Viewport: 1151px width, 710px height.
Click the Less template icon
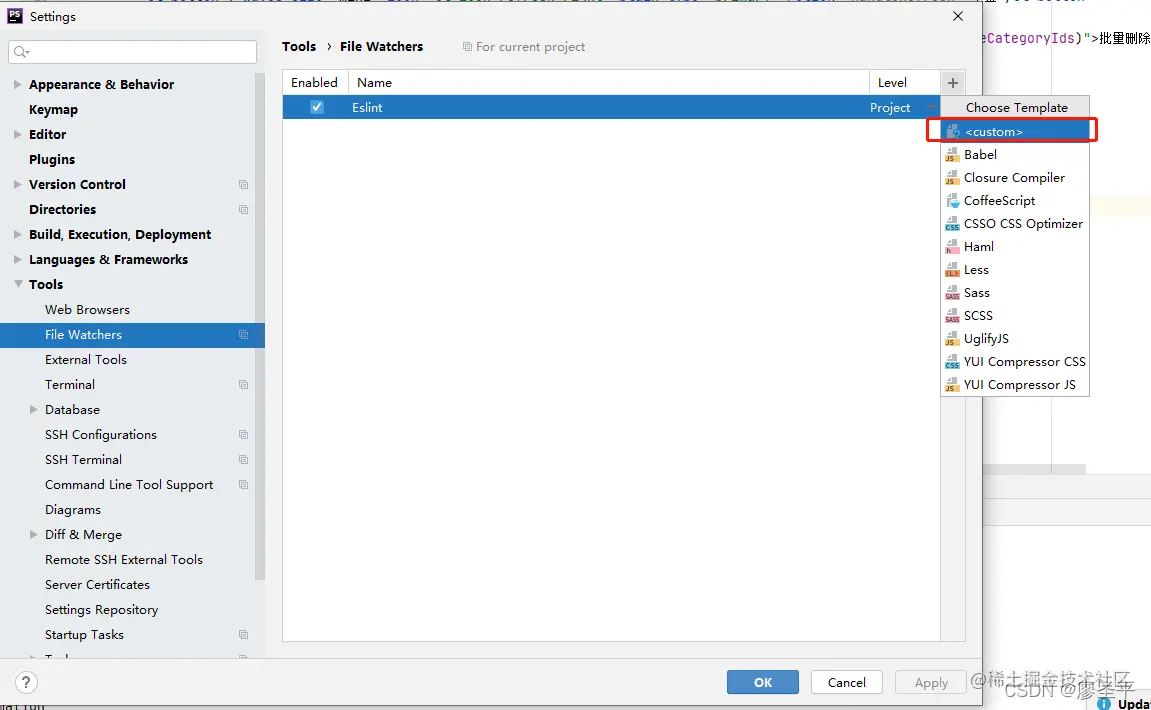952,269
